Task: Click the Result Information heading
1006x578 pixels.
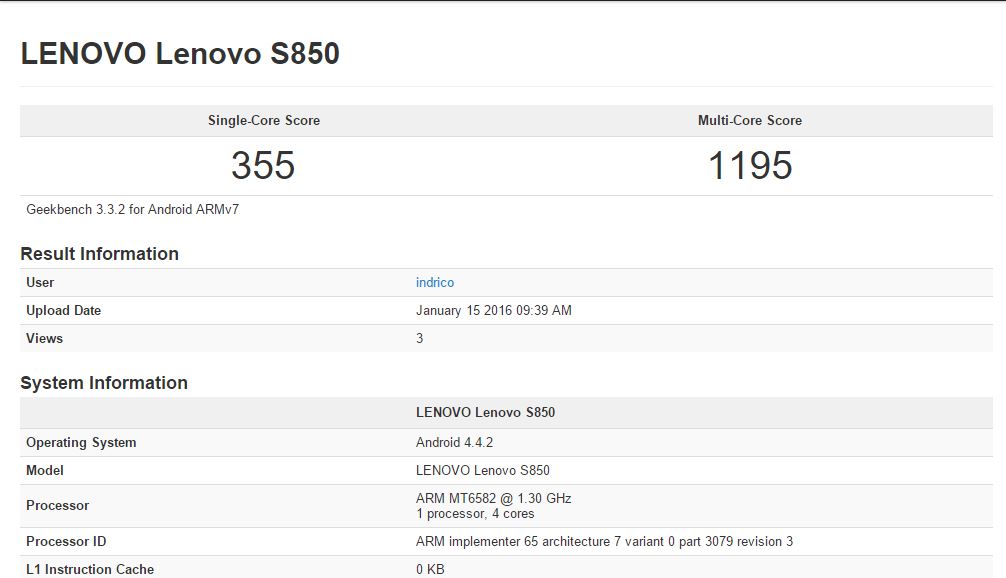Action: coord(99,253)
